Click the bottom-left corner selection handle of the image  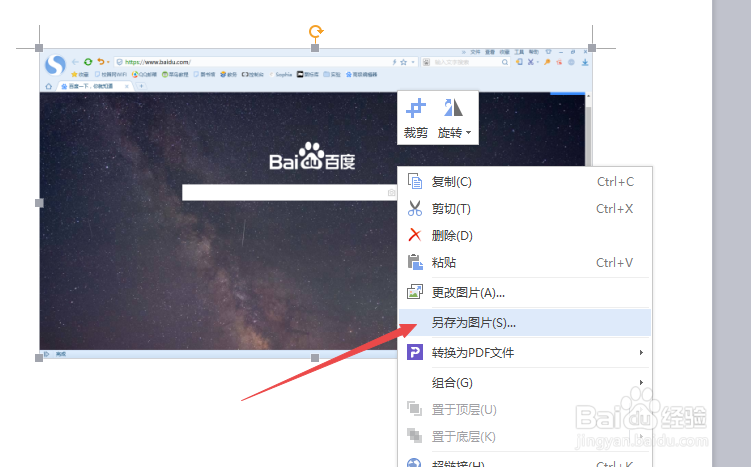(39, 358)
